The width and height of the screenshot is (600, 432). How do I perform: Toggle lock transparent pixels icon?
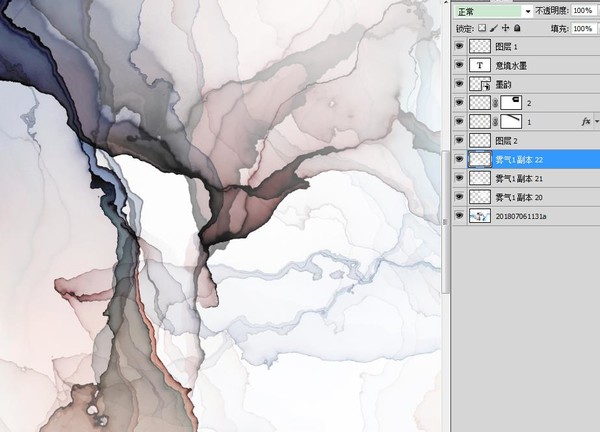point(482,28)
